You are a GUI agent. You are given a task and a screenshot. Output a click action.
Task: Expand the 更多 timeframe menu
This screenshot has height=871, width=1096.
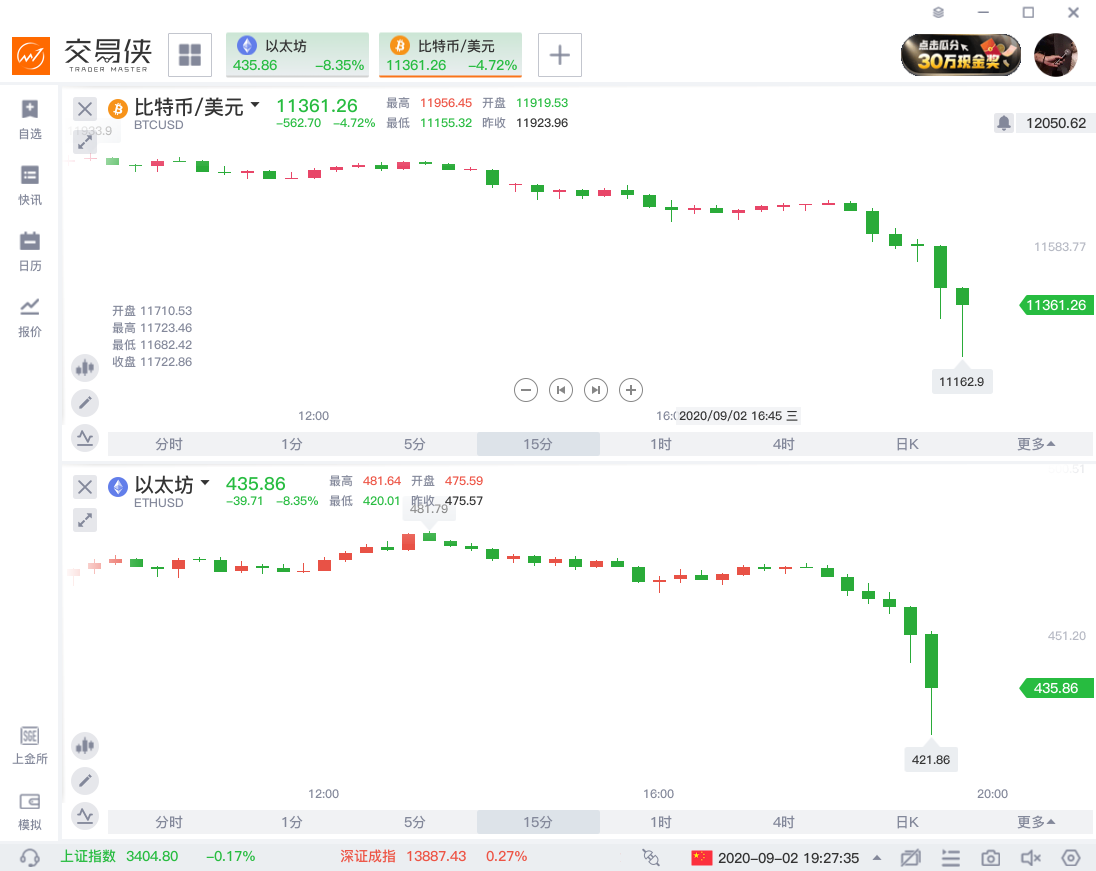click(x=1035, y=443)
